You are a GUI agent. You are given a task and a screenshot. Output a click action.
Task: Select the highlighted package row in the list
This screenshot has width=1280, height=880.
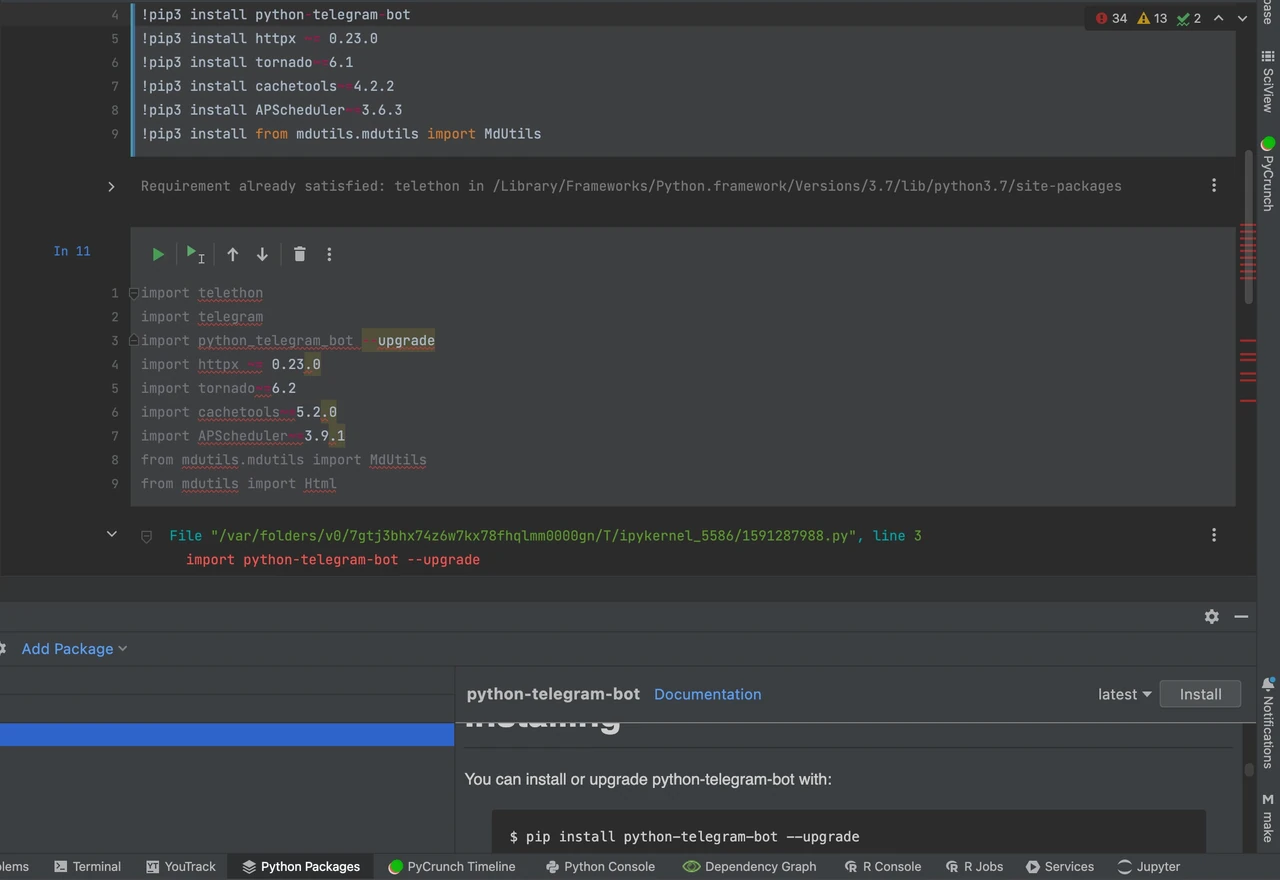(x=227, y=734)
